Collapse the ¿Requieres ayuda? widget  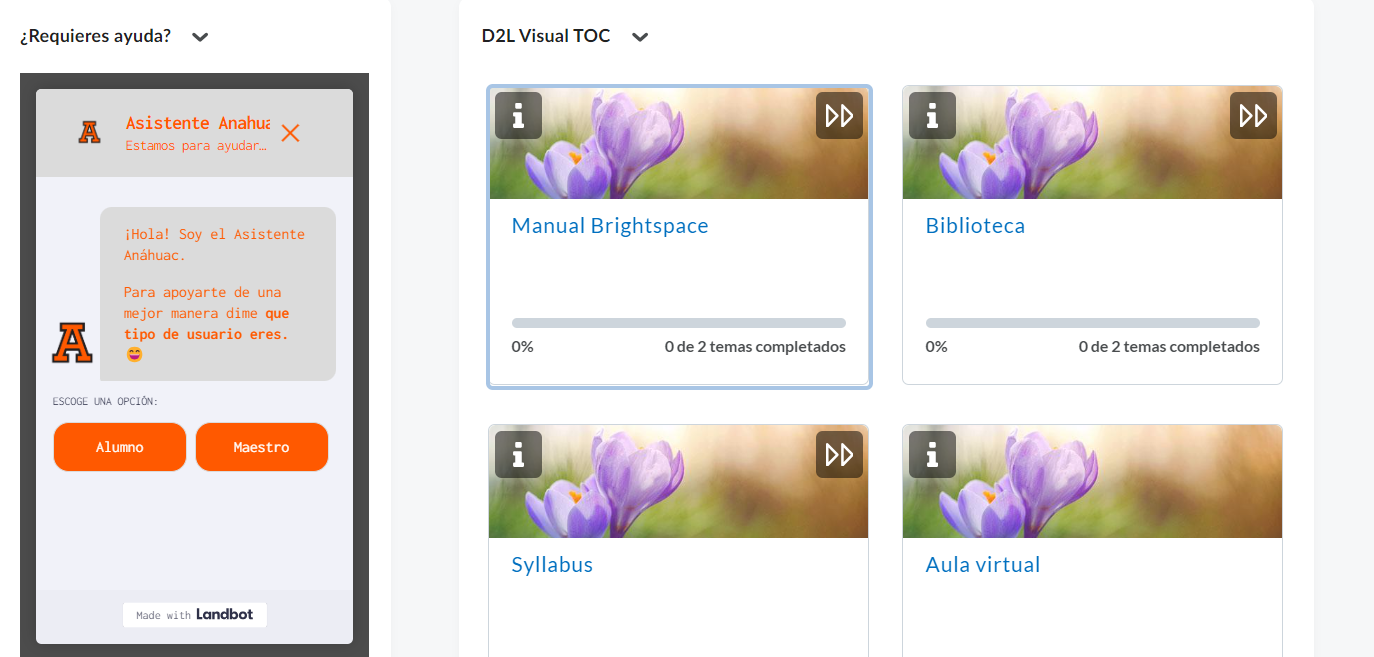click(200, 37)
